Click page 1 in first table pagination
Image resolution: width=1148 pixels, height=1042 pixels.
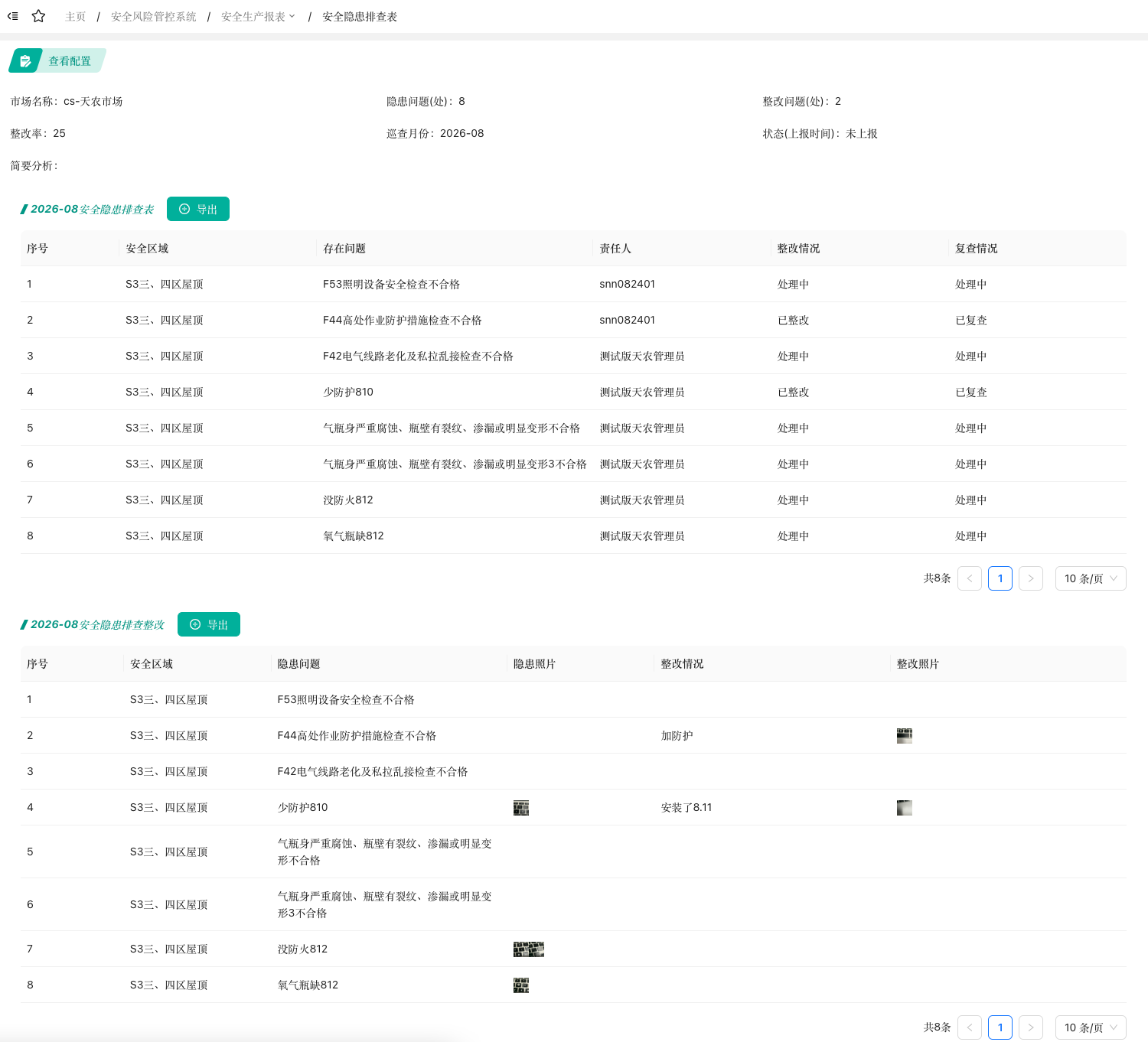(1000, 578)
